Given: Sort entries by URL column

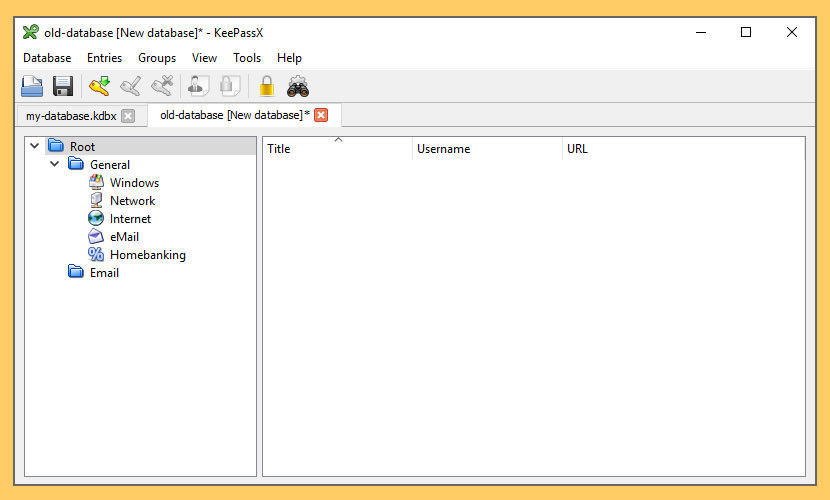Looking at the screenshot, I should click(x=684, y=149).
